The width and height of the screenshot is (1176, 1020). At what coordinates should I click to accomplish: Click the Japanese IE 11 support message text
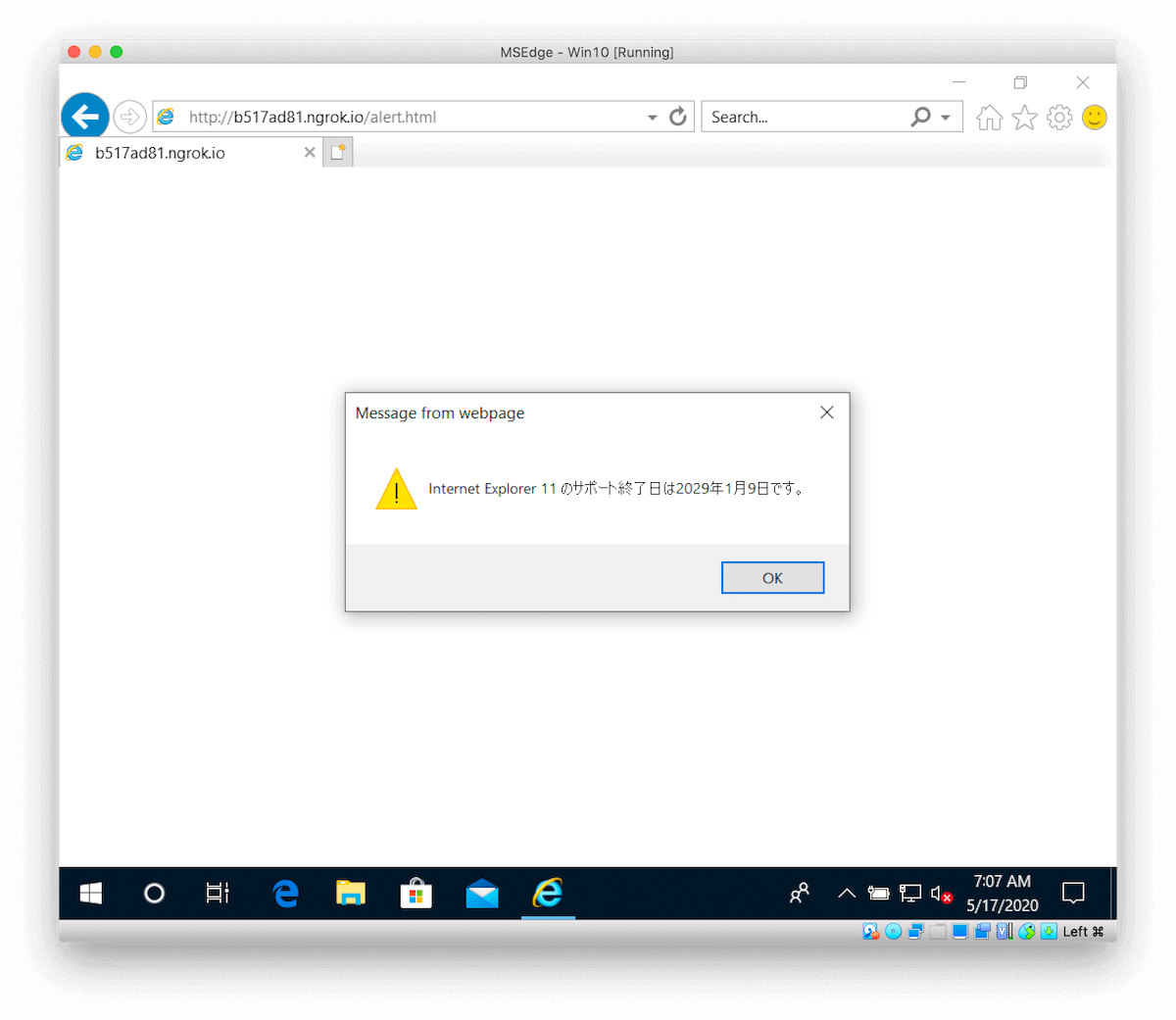[617, 488]
